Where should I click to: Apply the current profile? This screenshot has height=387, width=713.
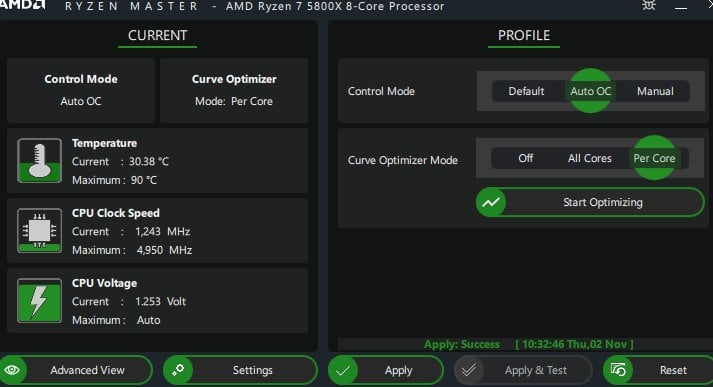(x=386, y=370)
